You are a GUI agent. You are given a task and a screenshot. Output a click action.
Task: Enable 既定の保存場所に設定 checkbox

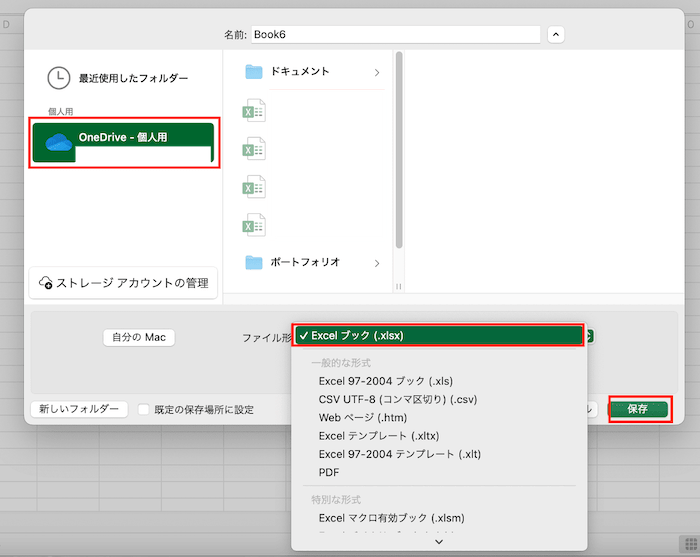pyautogui.click(x=143, y=409)
